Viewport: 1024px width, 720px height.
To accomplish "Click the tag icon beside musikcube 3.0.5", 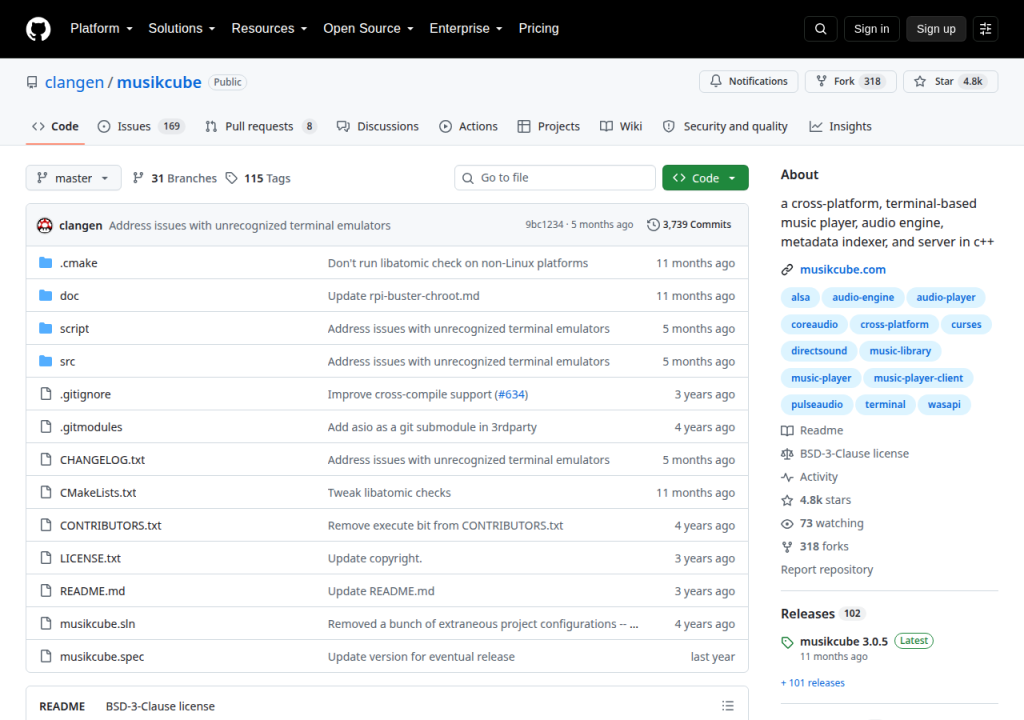I will click(x=787, y=643).
